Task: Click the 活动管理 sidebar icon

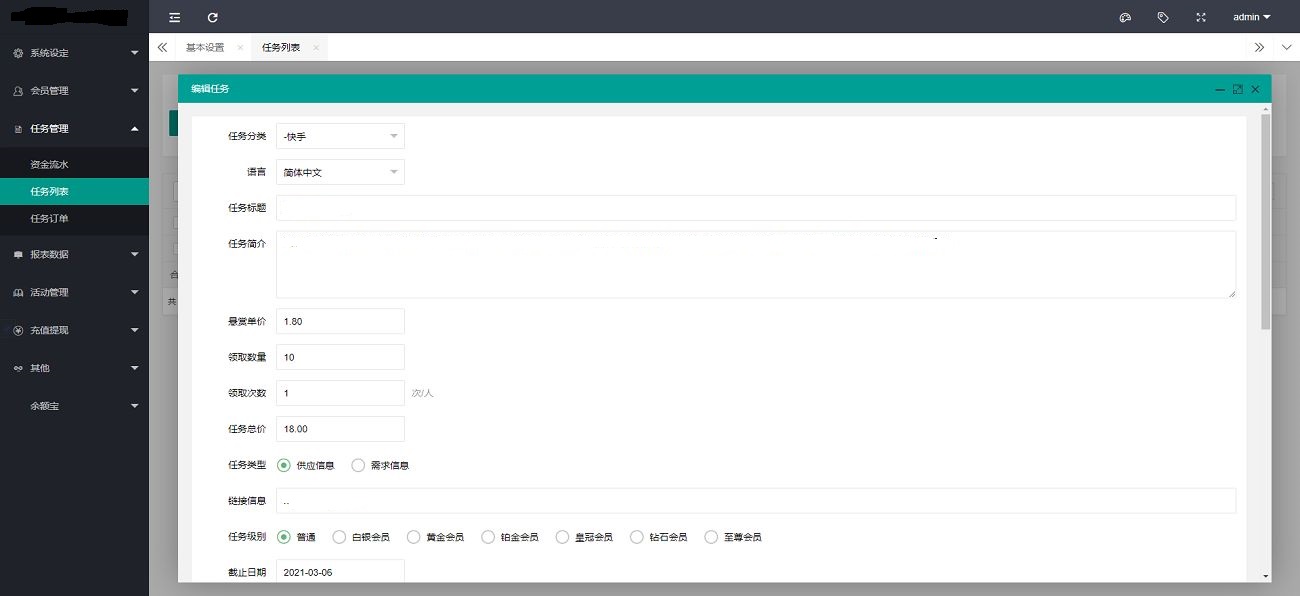Action: coord(18,293)
